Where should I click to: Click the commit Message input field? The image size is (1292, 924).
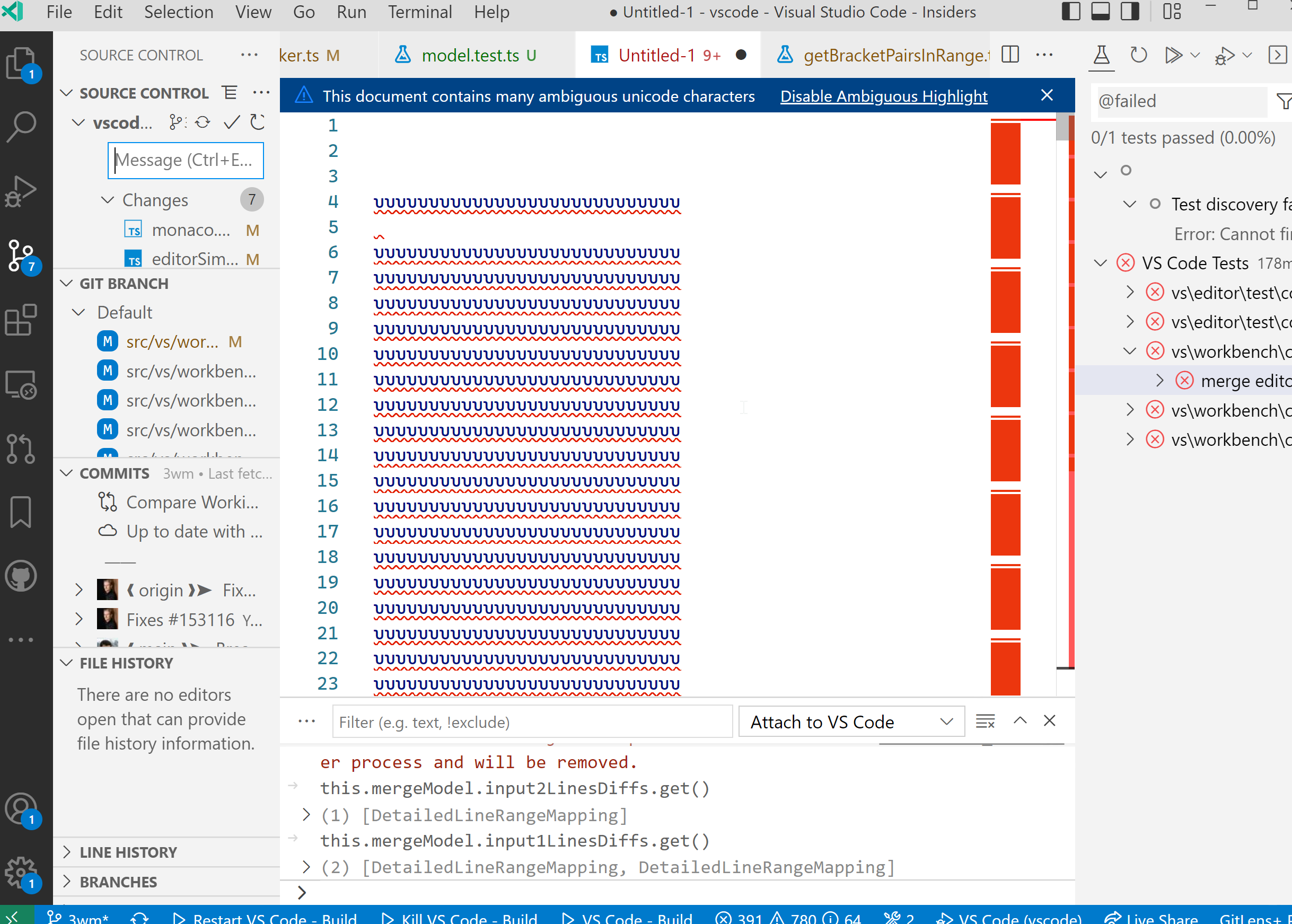[x=186, y=161]
